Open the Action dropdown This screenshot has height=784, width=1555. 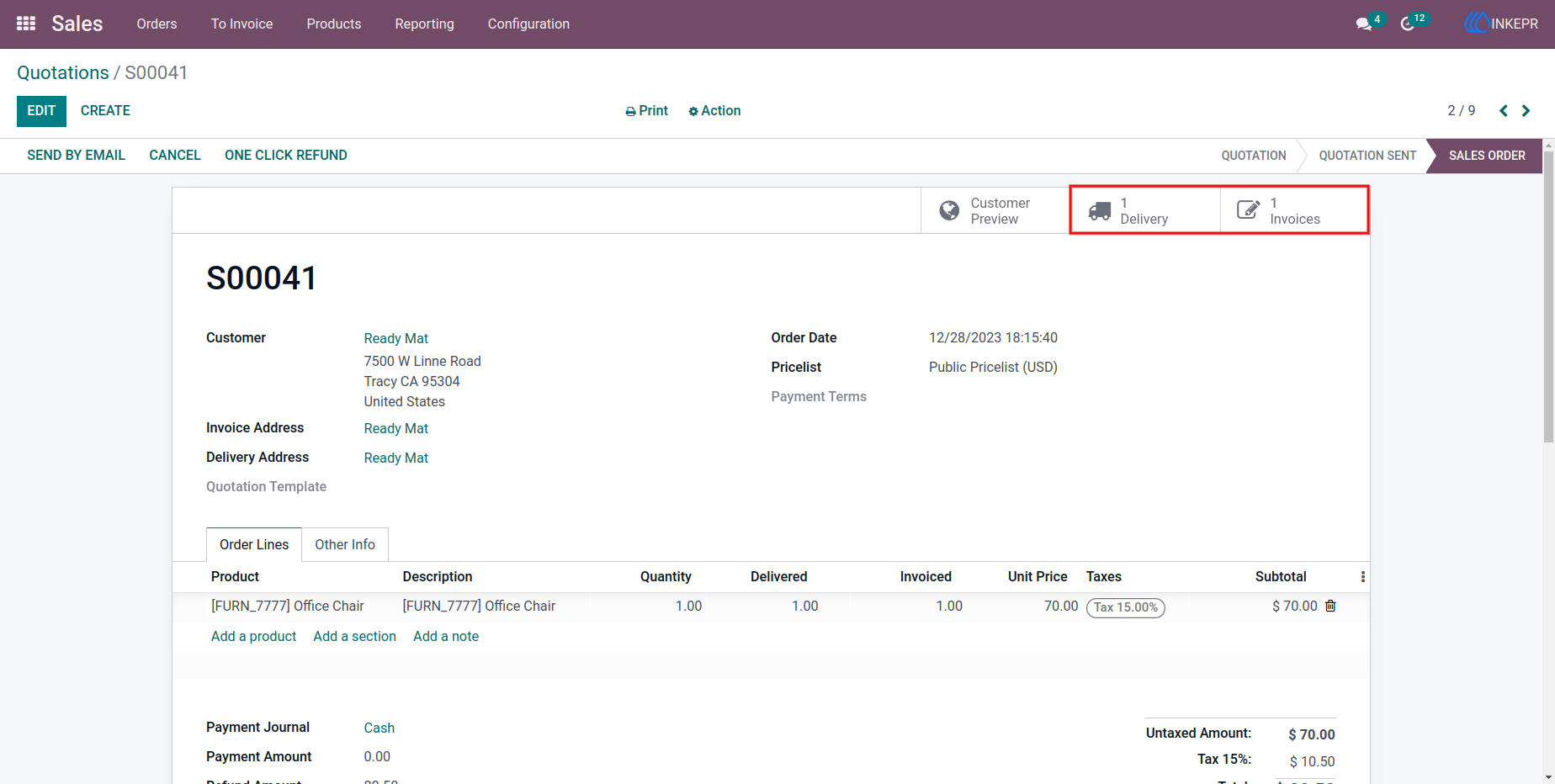point(714,111)
